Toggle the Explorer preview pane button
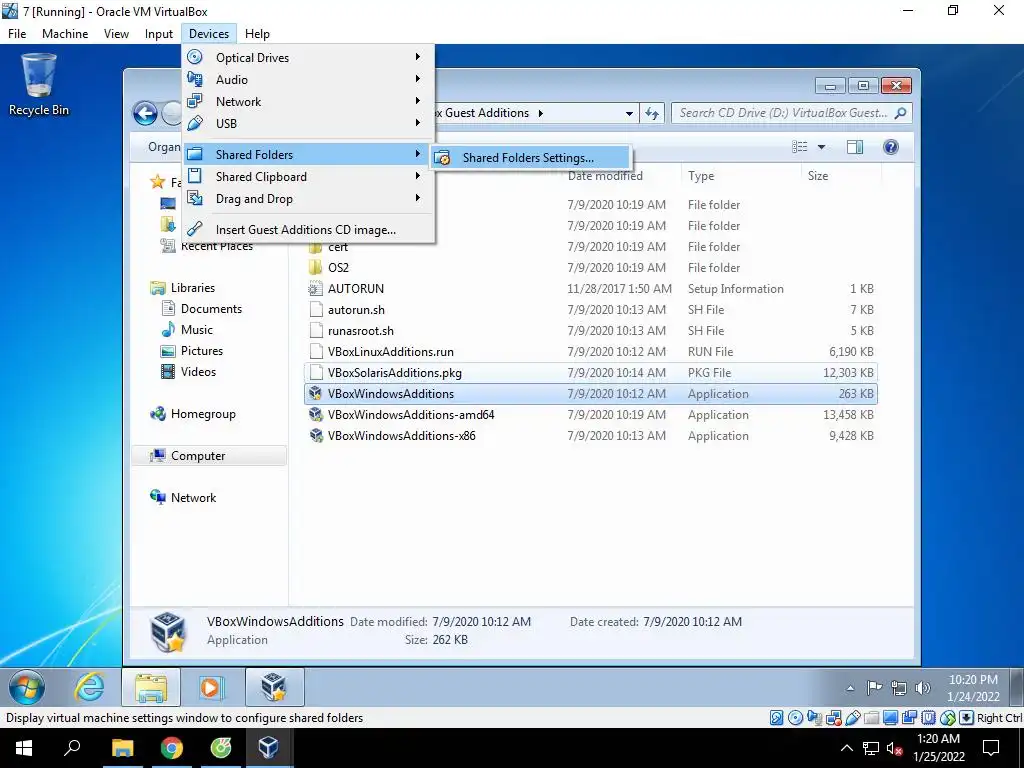1024x768 pixels. [x=855, y=147]
